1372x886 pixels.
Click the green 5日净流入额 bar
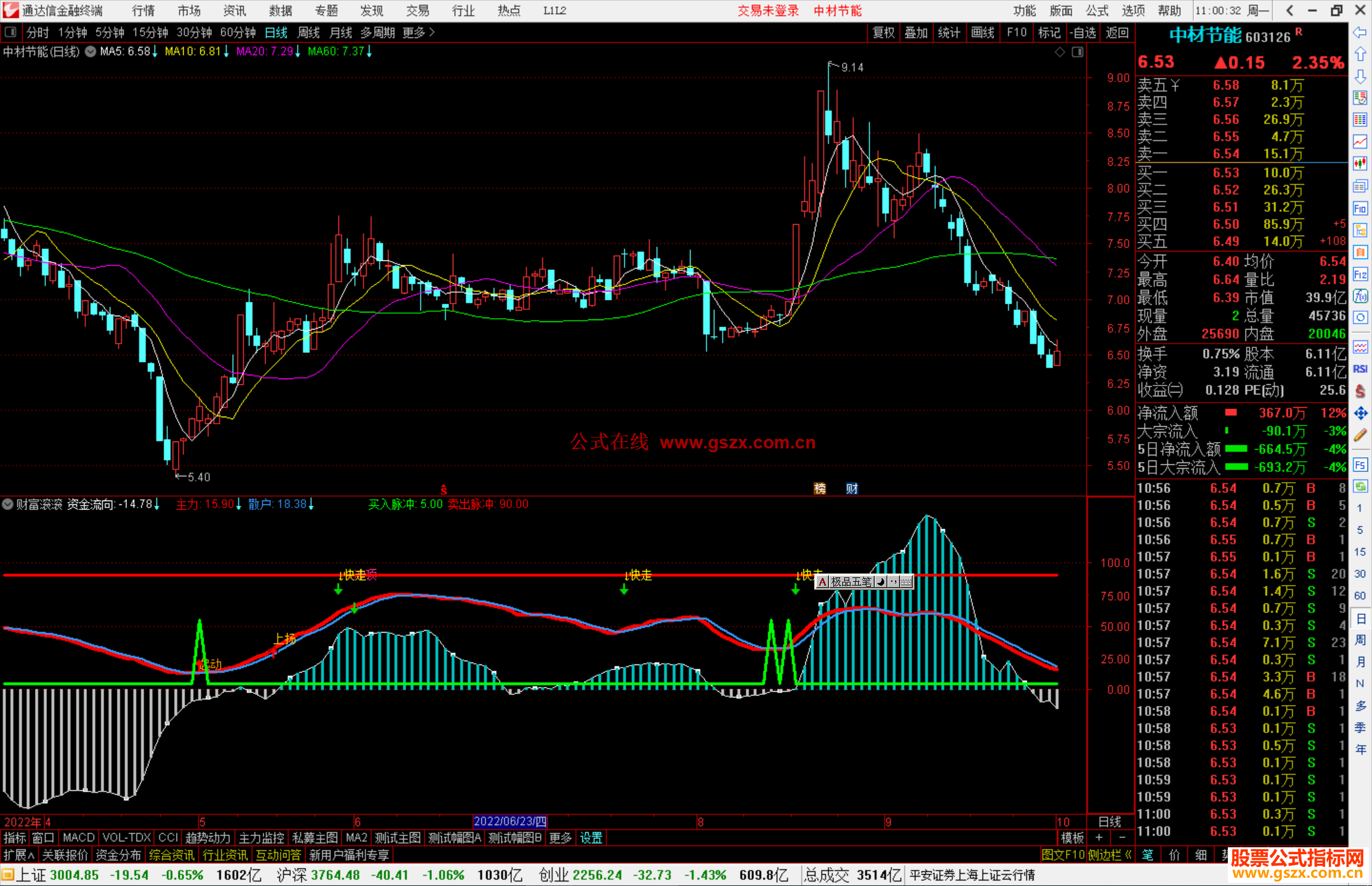point(1236,449)
